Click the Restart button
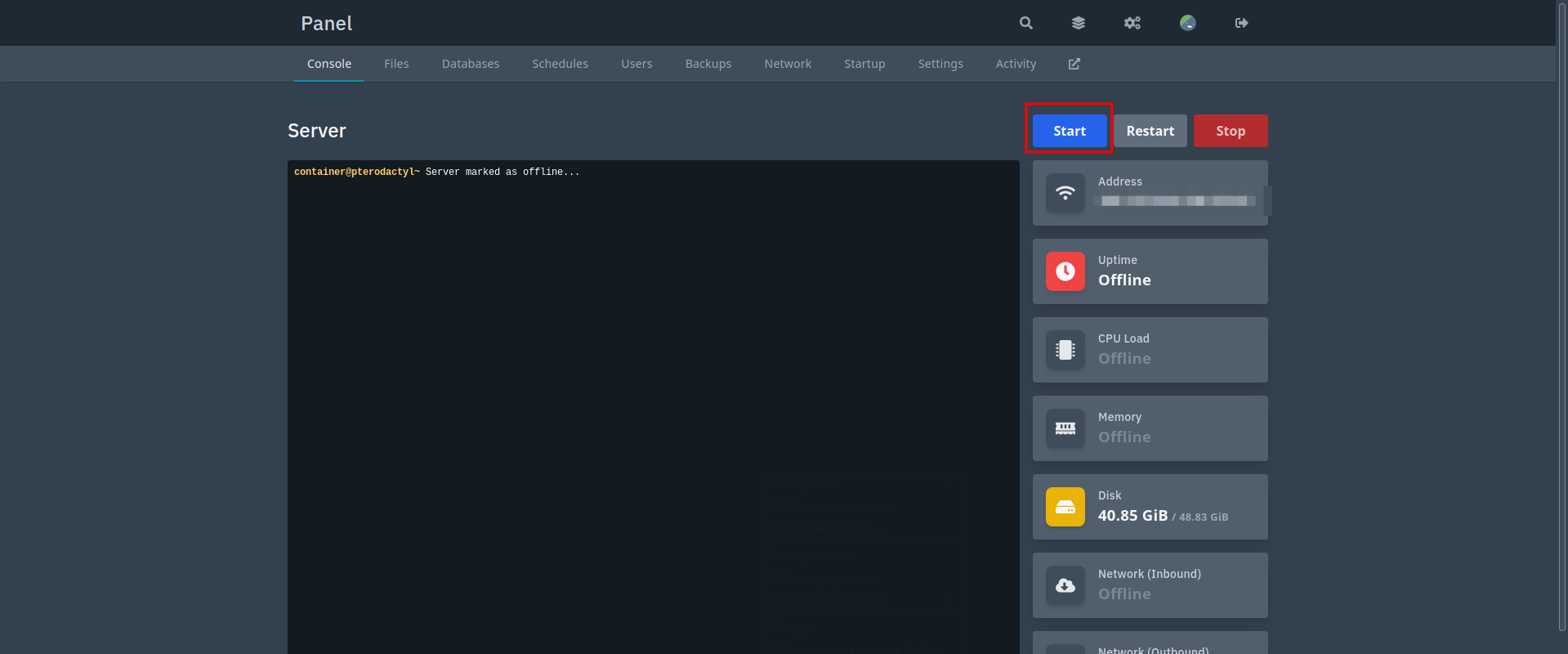1568x654 pixels. click(x=1150, y=131)
